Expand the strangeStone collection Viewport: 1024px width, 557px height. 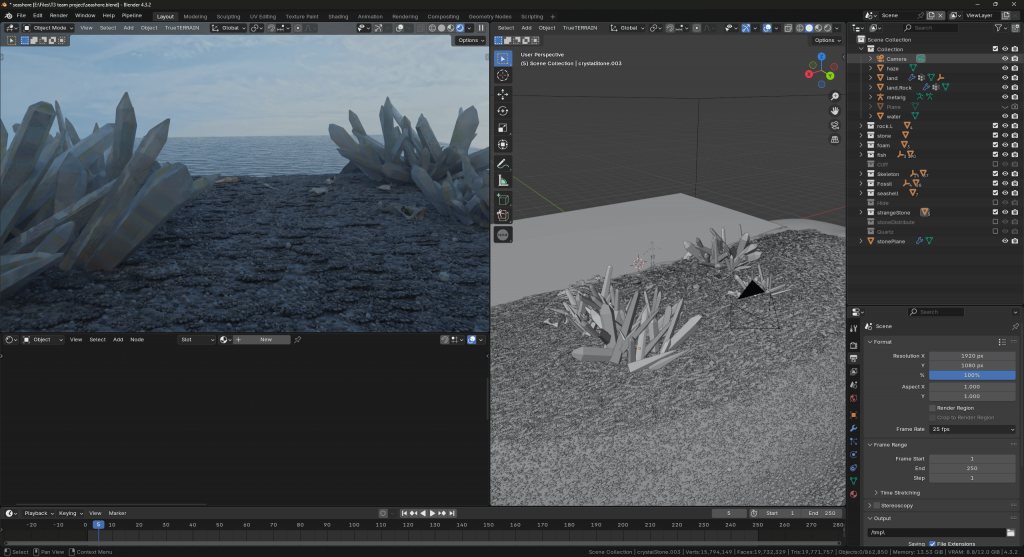(861, 212)
